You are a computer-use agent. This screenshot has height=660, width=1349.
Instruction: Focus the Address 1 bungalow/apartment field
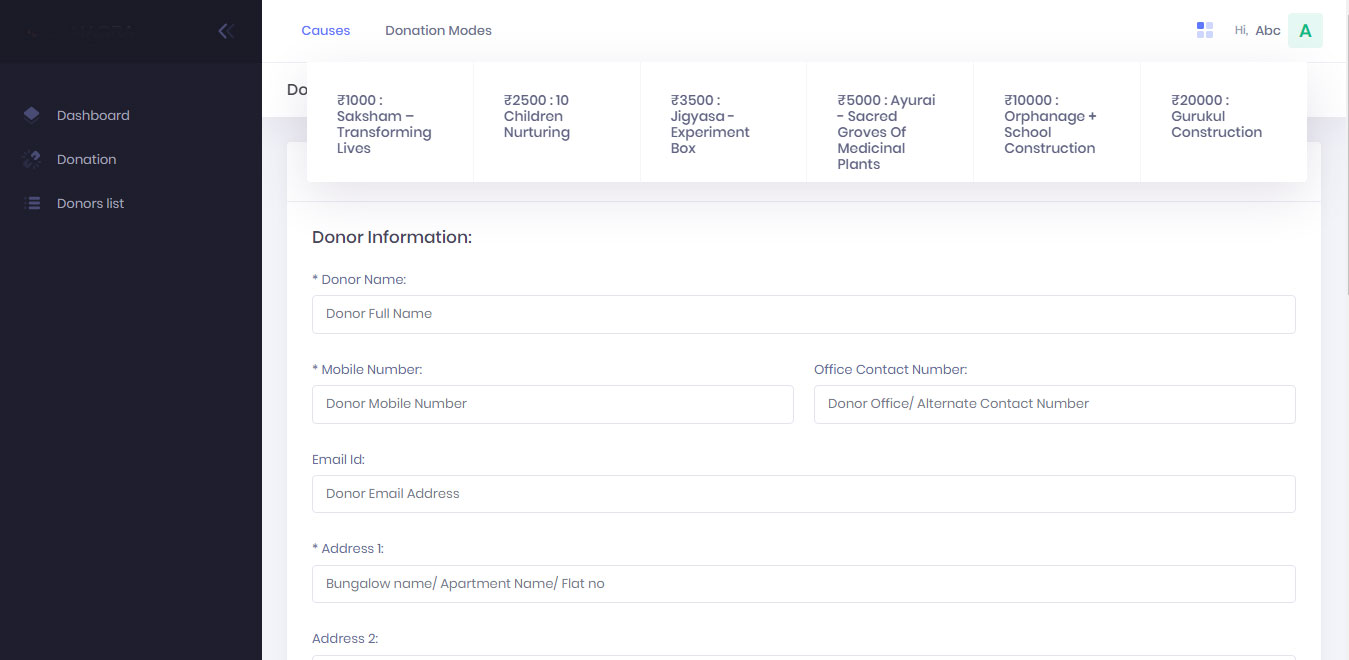click(804, 584)
